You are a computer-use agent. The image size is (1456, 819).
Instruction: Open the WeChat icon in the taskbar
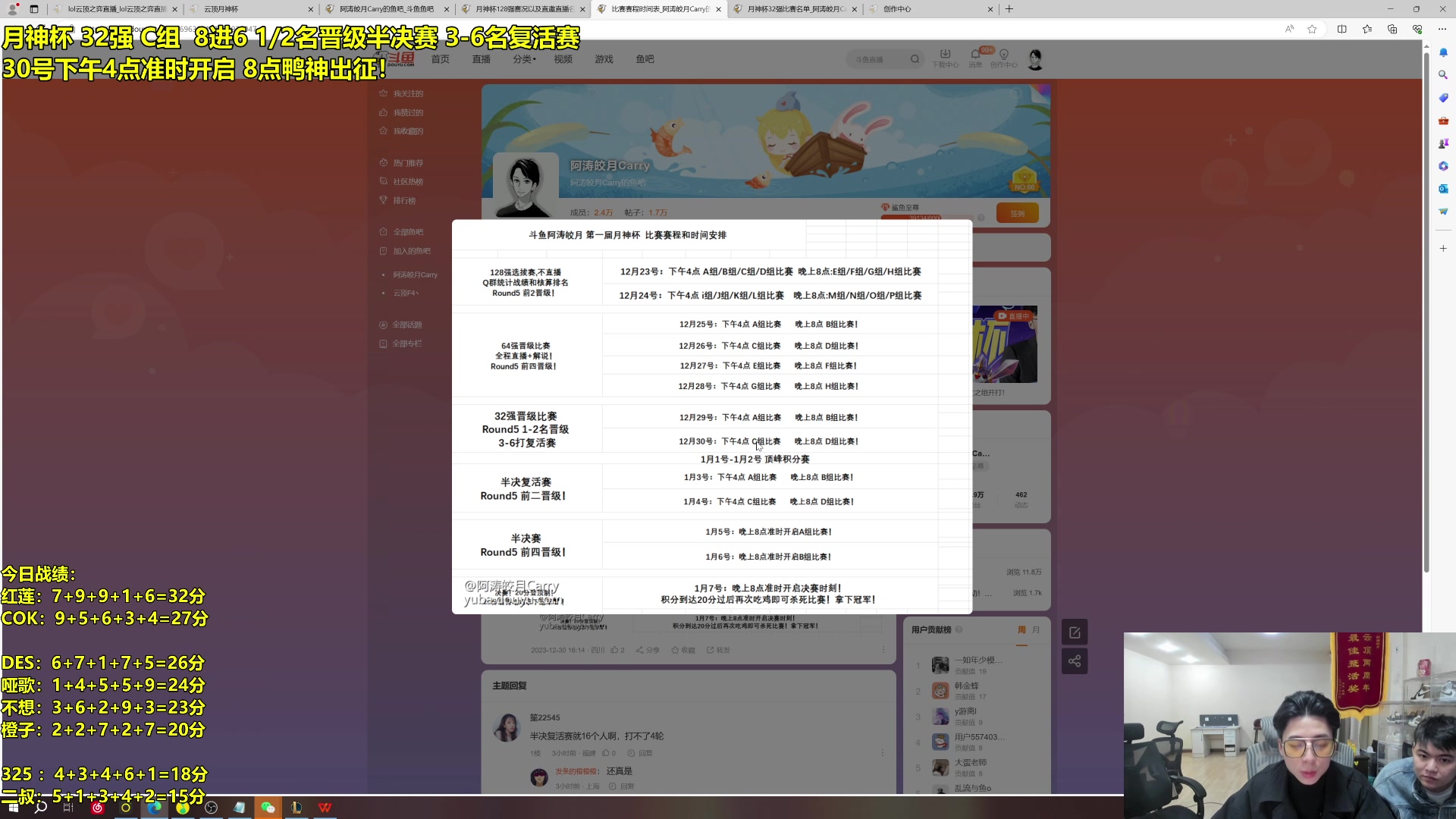point(268,808)
